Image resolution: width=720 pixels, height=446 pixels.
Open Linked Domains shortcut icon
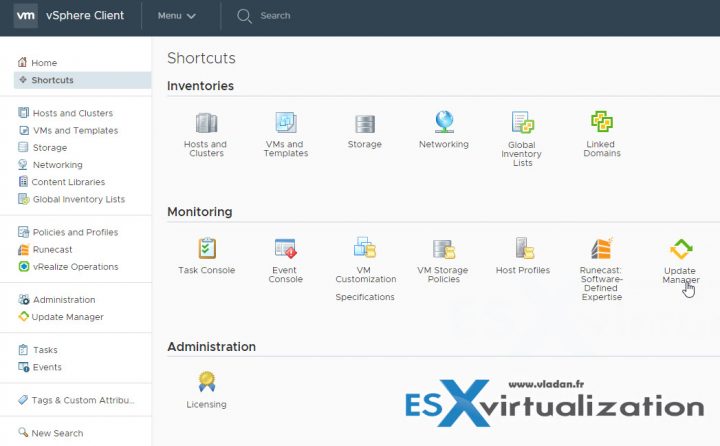click(x=602, y=123)
